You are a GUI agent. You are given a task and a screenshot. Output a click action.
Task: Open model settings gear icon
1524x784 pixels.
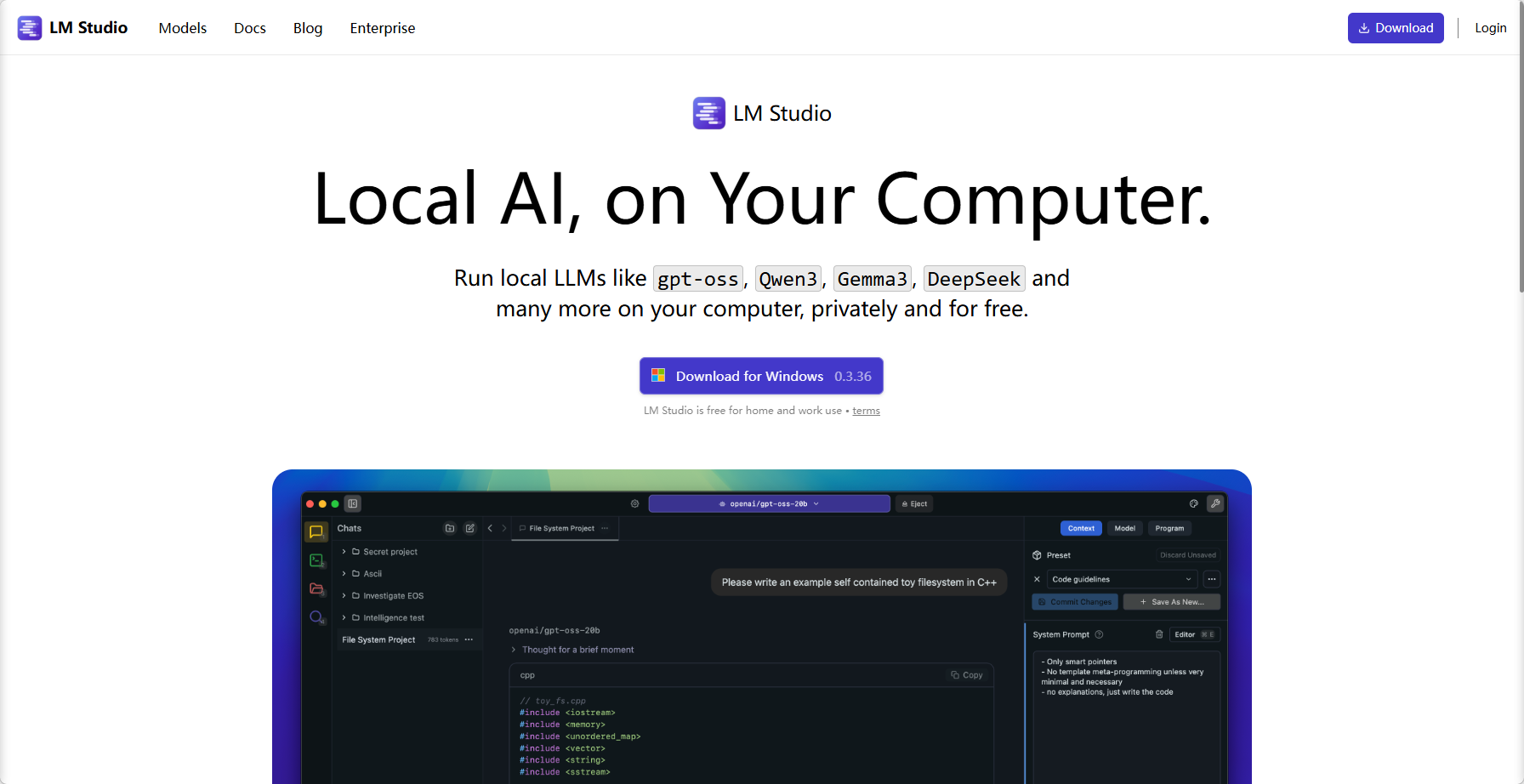click(635, 503)
